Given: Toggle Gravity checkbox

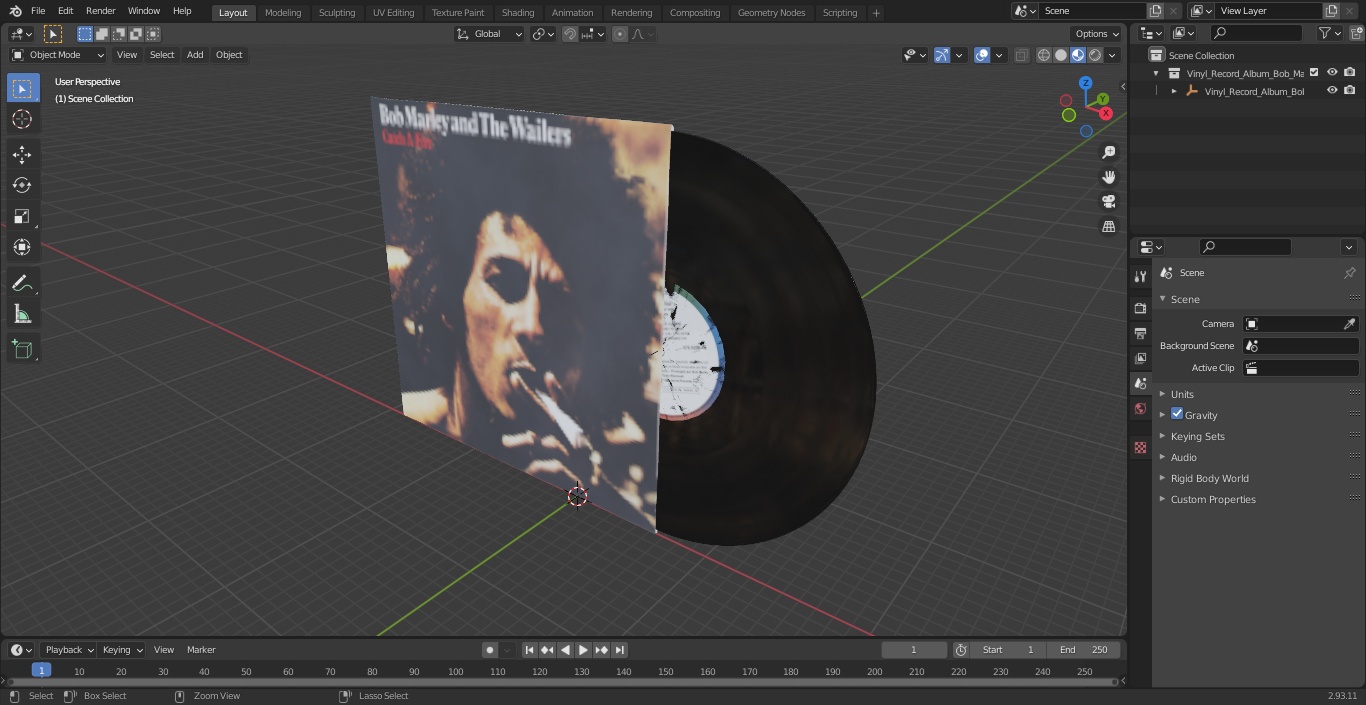Looking at the screenshot, I should click(x=1177, y=414).
